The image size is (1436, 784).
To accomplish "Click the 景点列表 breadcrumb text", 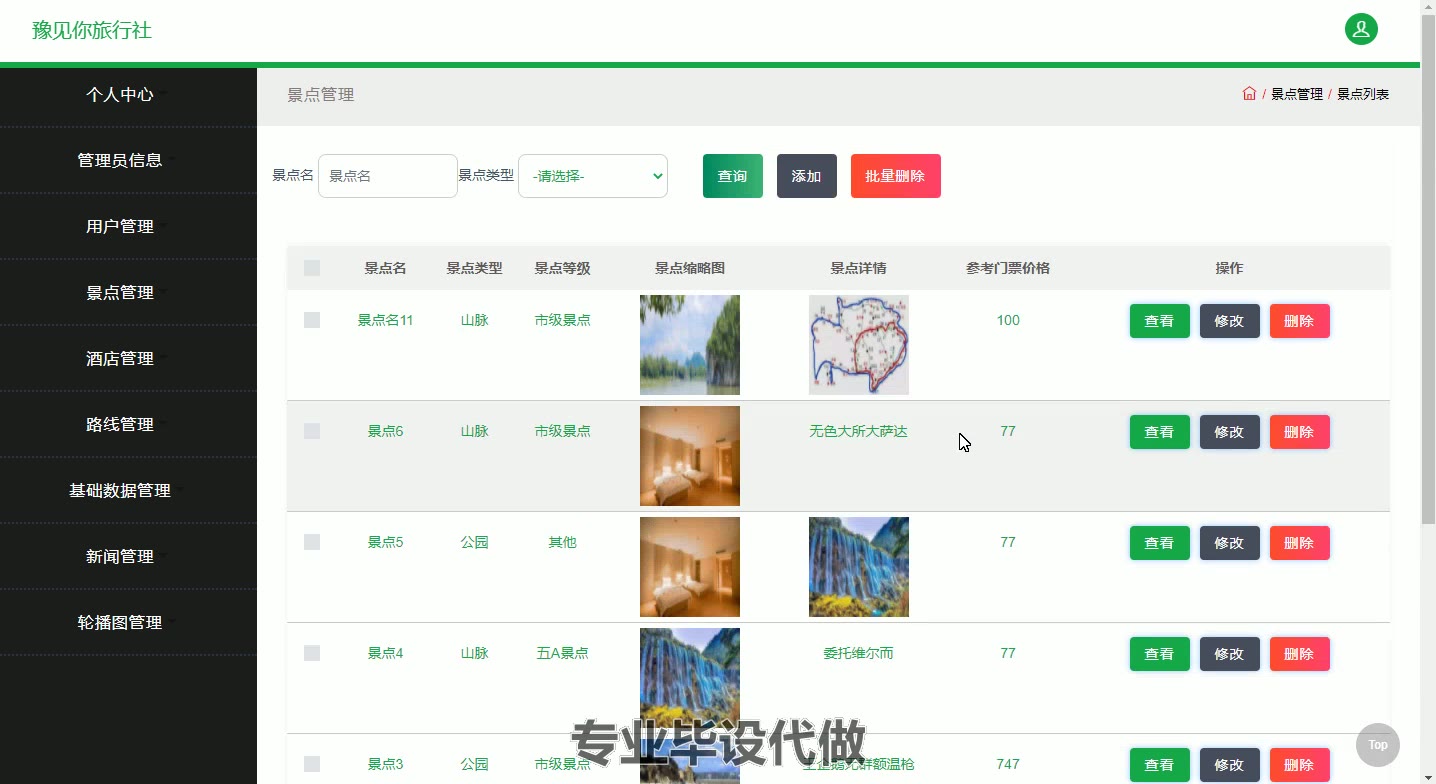I will (x=1363, y=94).
